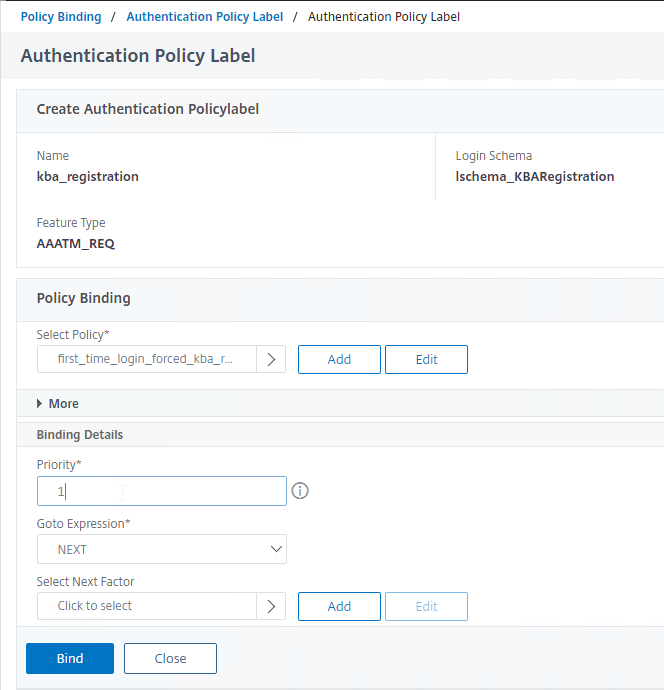Viewport: 664px width, 690px height.
Task: Expand the More section triangle
Action: tap(40, 404)
